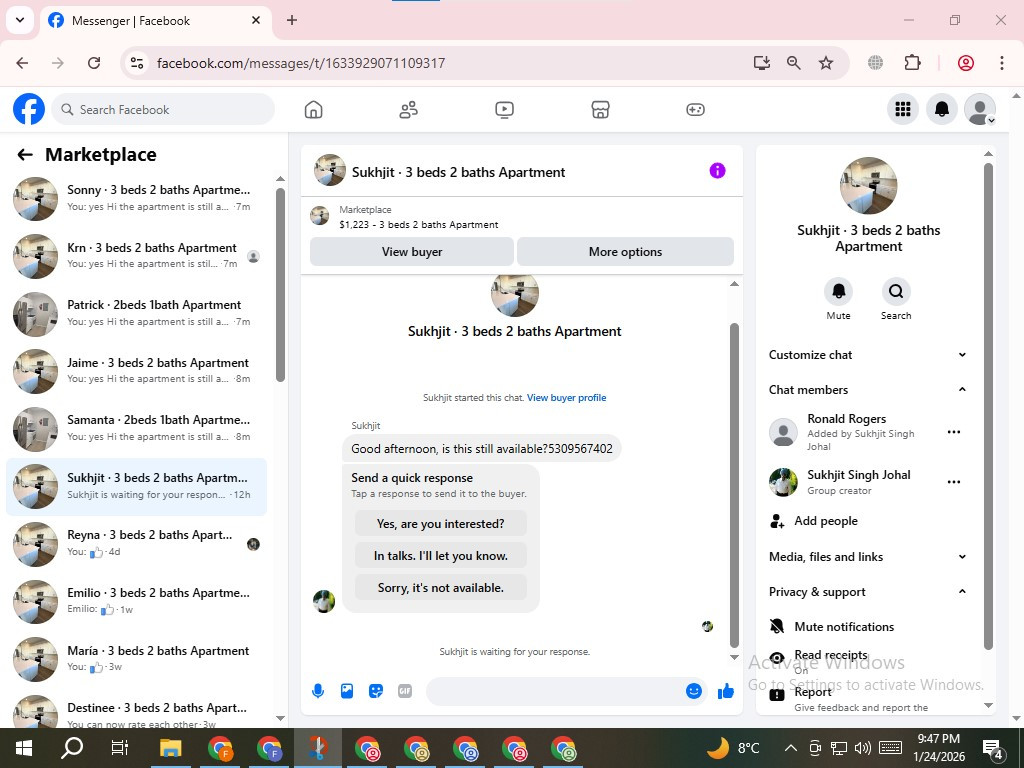Open Sonny apartment conversation
The width and height of the screenshot is (1024, 768).
tap(136, 199)
